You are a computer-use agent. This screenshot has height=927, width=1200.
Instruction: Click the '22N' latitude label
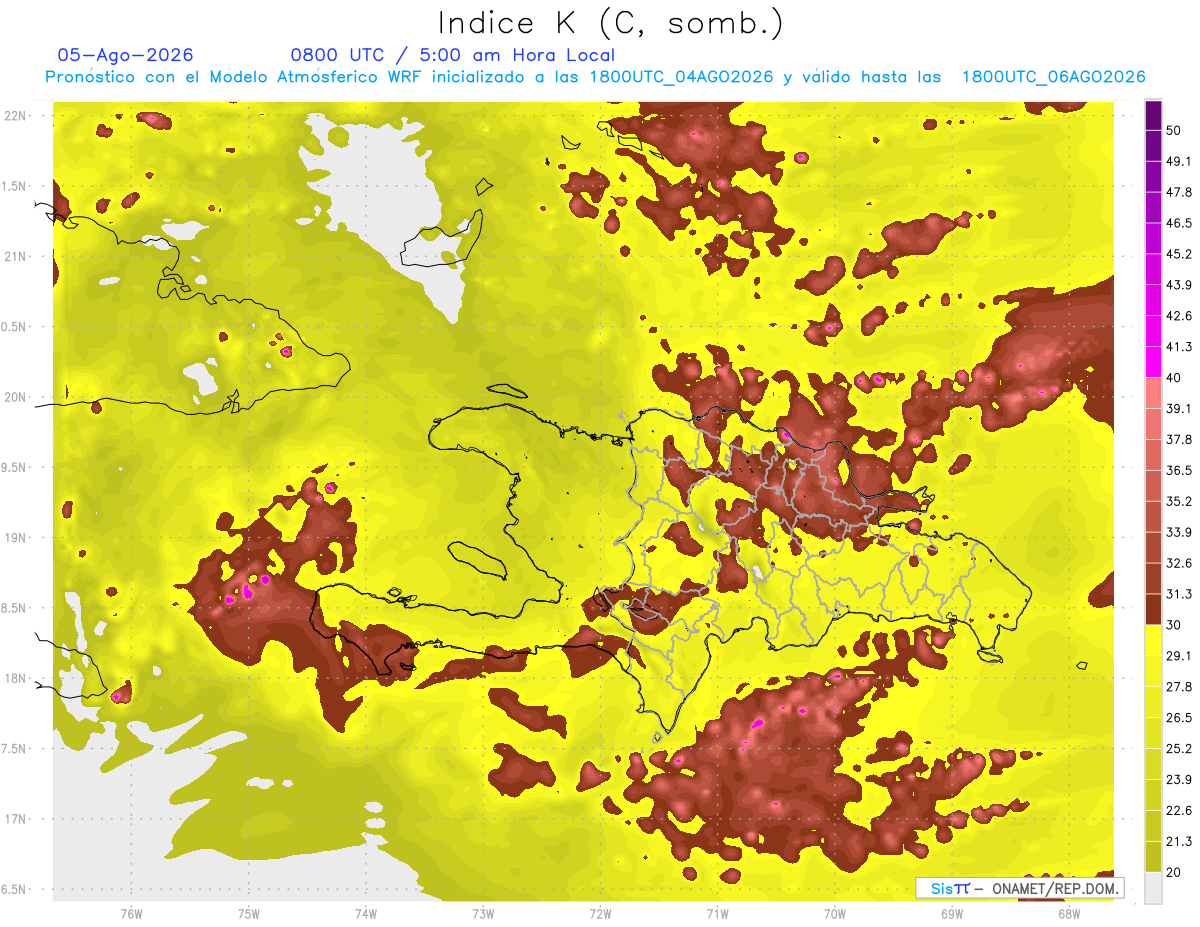coord(15,116)
